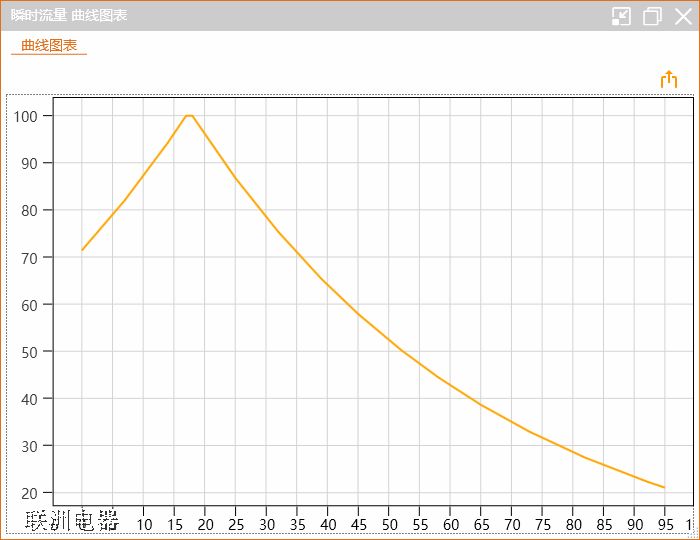Click the y-axis label 100
This screenshot has height=540, width=700.
(x=26, y=116)
